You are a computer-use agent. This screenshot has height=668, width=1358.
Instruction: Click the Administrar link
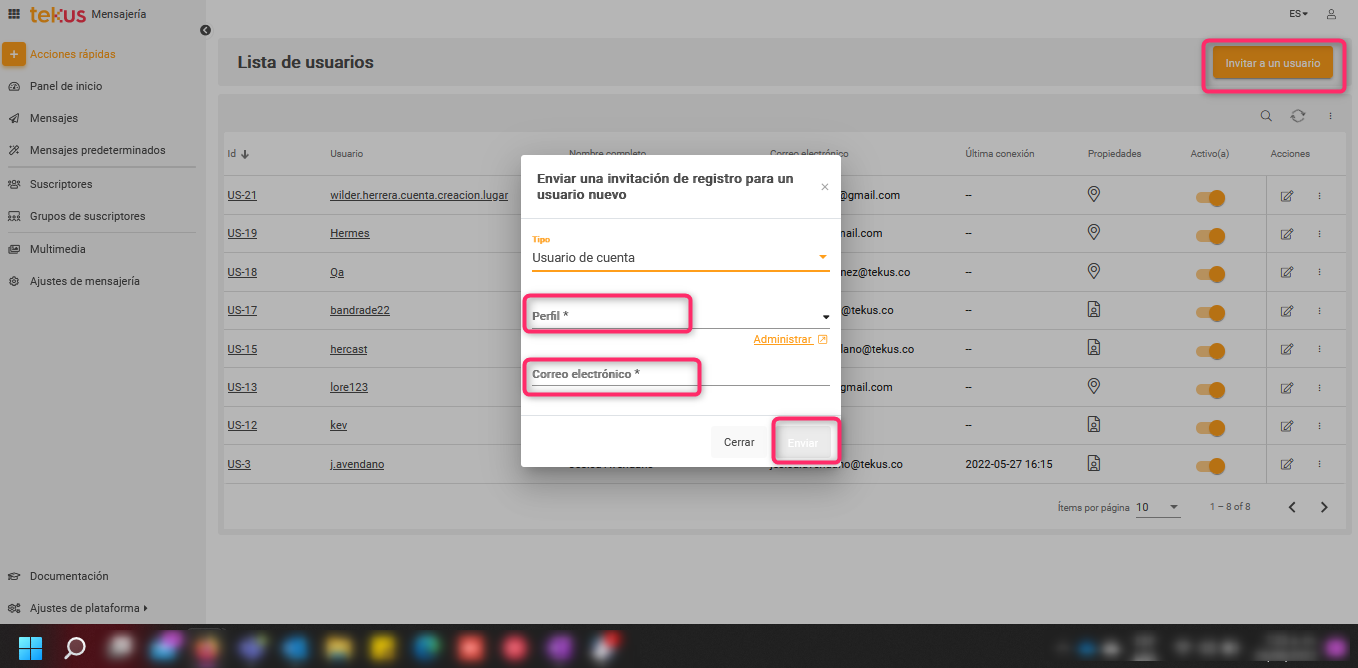pos(783,340)
